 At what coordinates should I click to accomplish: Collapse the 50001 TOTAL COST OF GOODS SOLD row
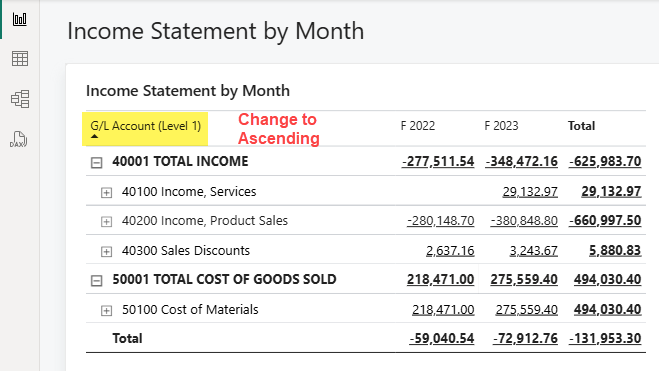[97, 281]
